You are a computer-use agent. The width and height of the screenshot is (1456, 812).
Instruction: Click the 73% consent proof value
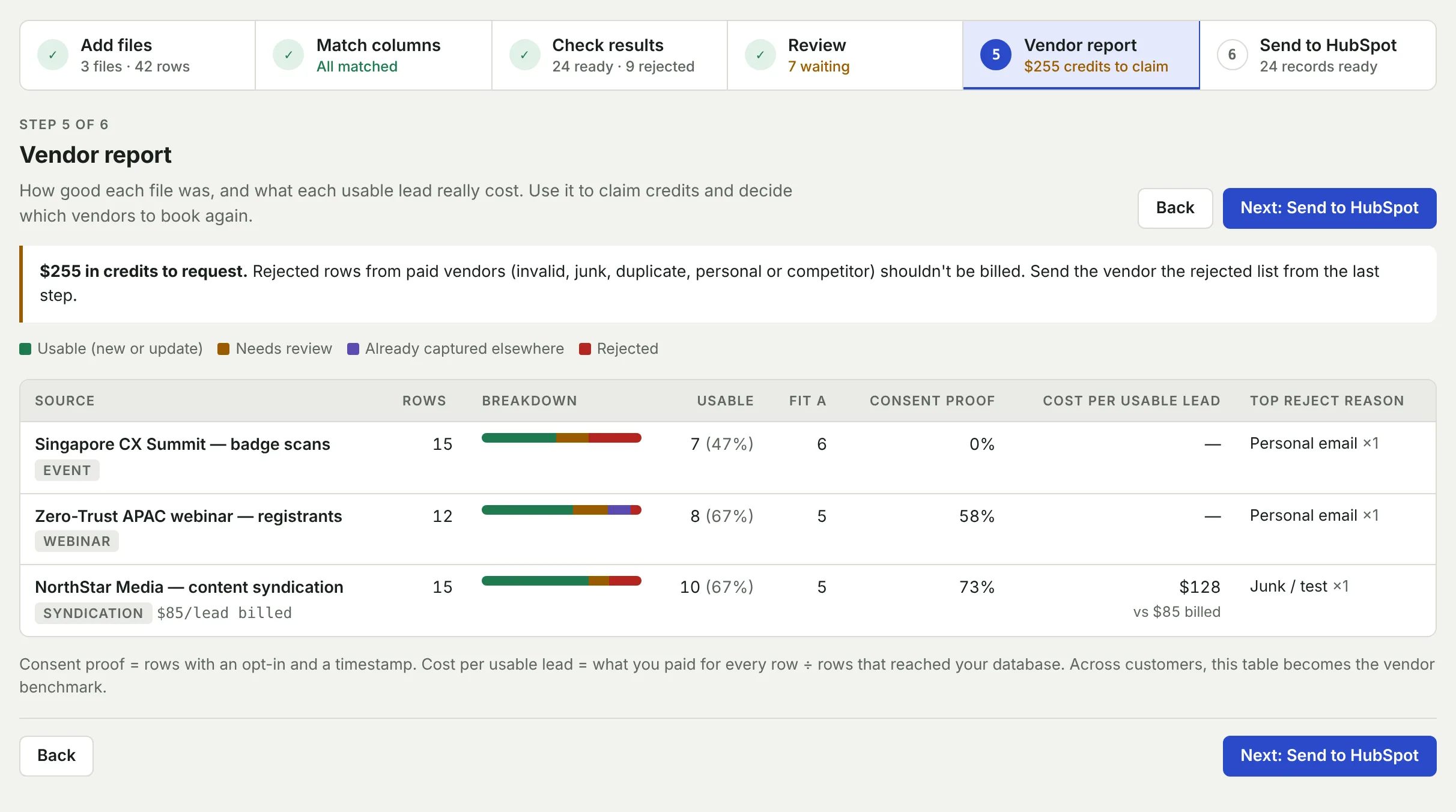pyautogui.click(x=977, y=587)
